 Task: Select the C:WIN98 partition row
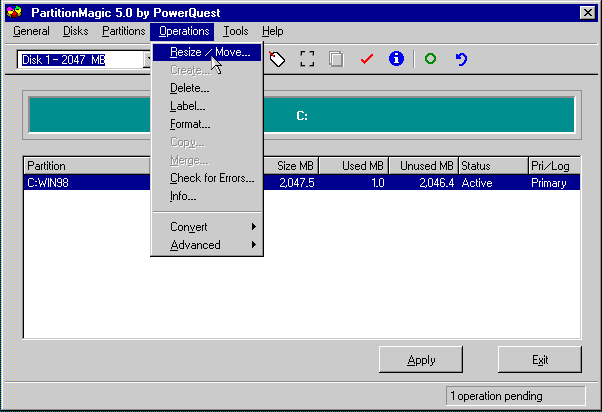[x=302, y=182]
